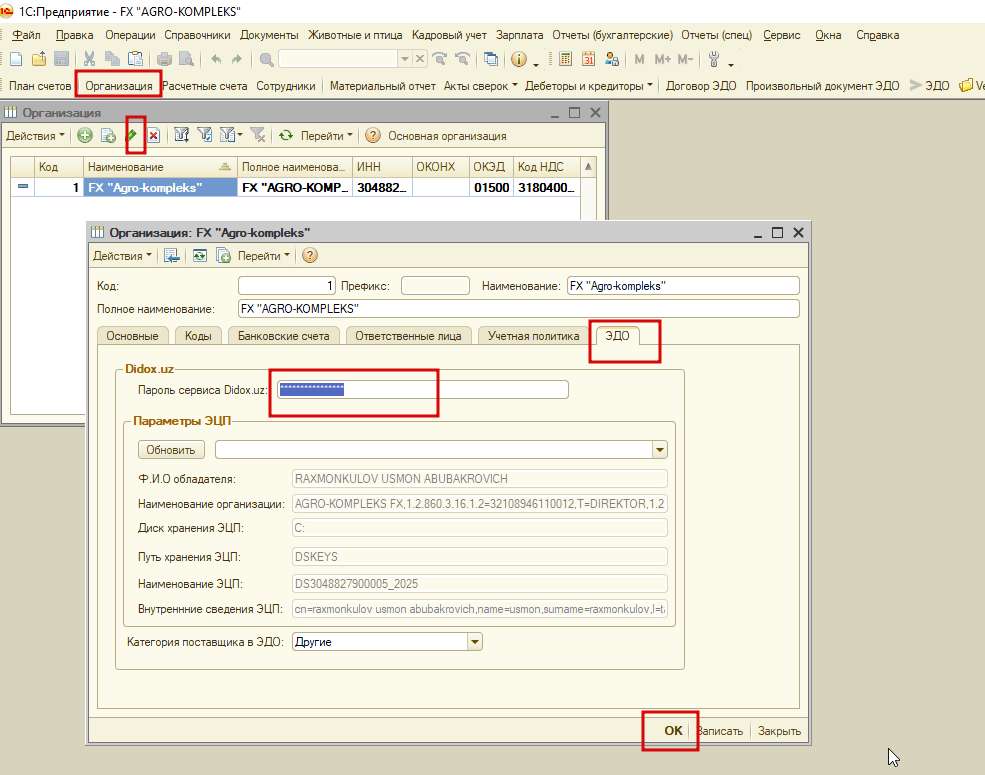Click the add new item green plus icon

coord(85,135)
